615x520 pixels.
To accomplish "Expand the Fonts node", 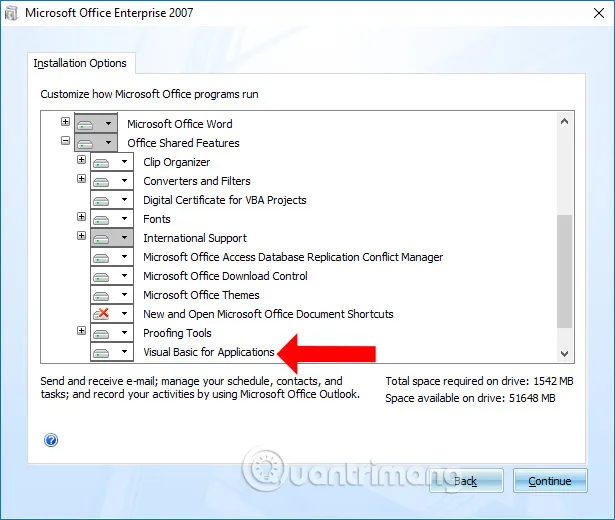I will (82, 216).
